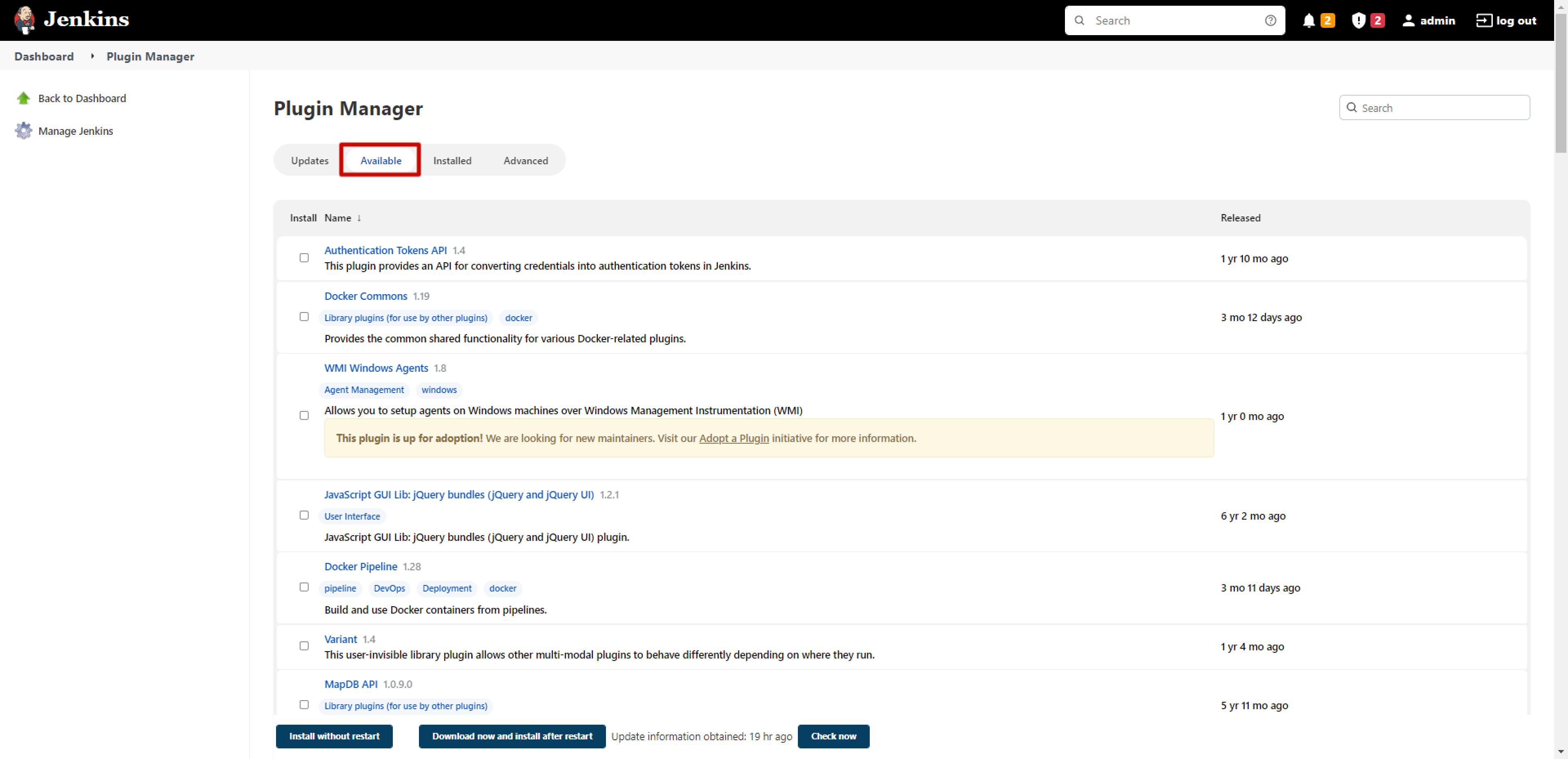Click the docker tag under Docker Commons
The width and height of the screenshot is (1568, 759).
coord(519,317)
